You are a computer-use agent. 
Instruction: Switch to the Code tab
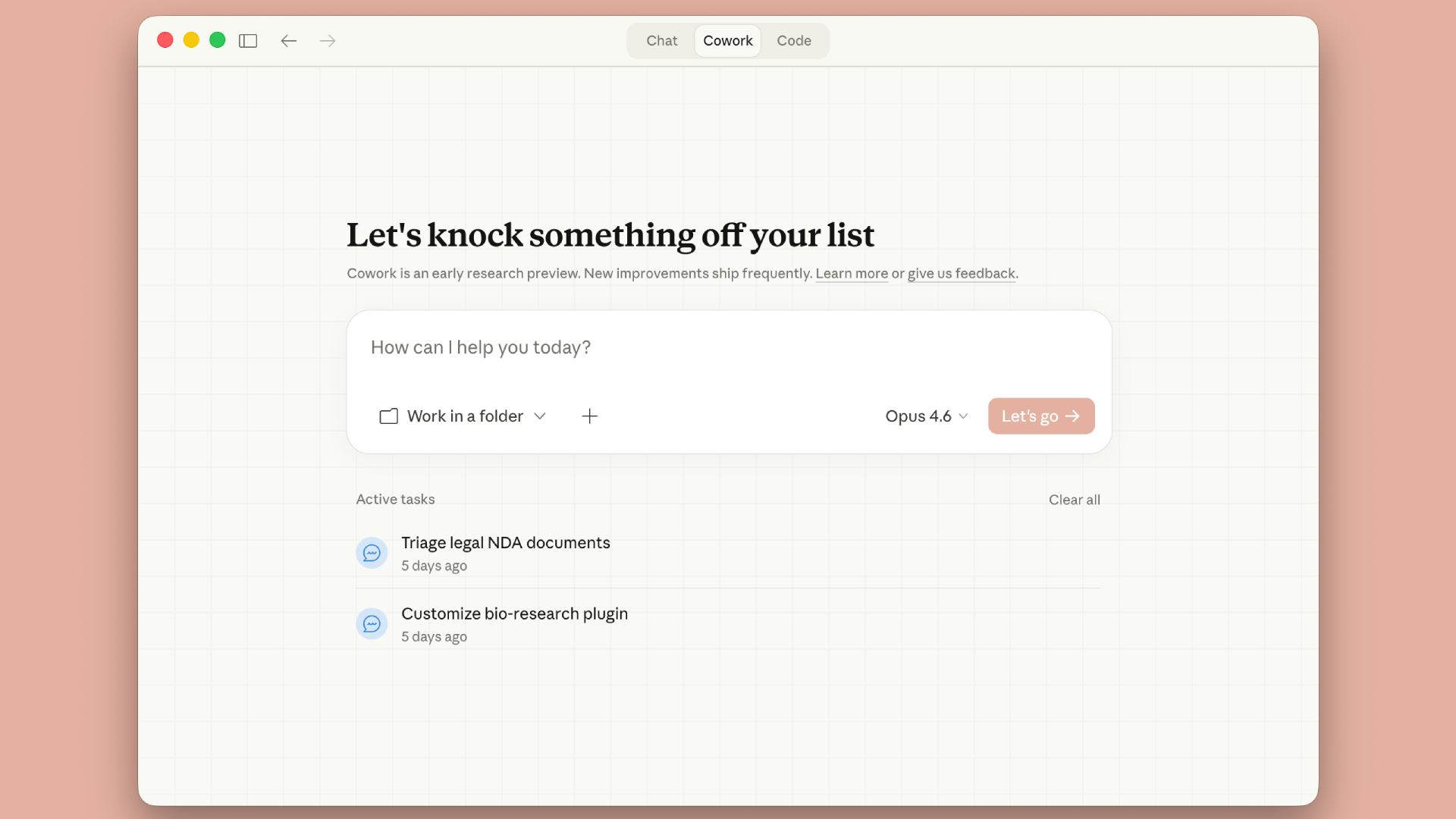tap(793, 41)
